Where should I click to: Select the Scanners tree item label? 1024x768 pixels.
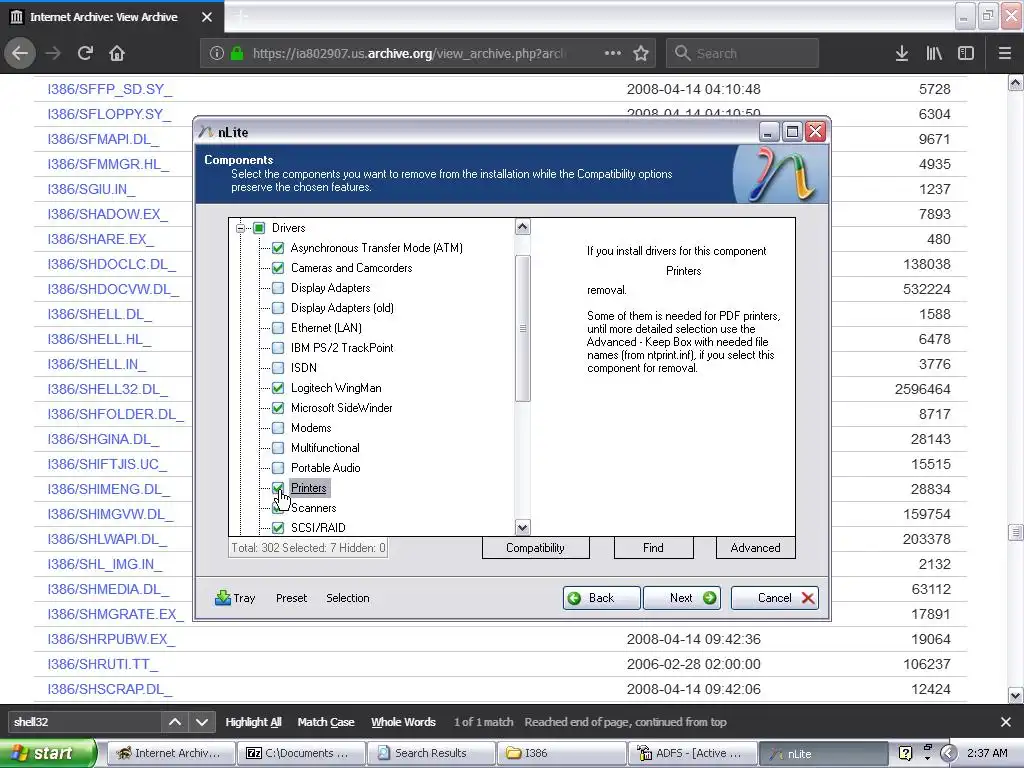(313, 508)
